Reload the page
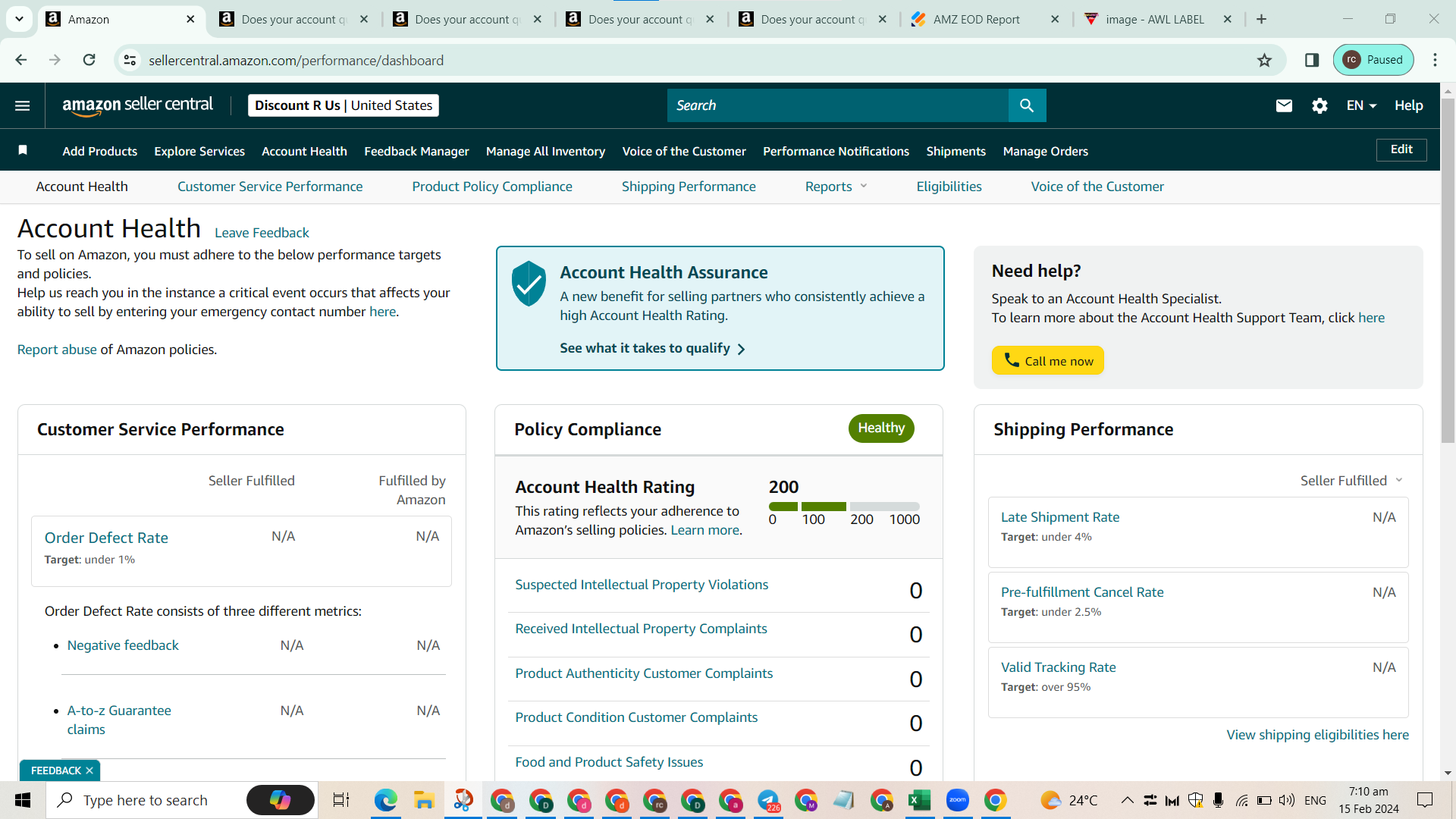The width and height of the screenshot is (1456, 819). tap(89, 60)
